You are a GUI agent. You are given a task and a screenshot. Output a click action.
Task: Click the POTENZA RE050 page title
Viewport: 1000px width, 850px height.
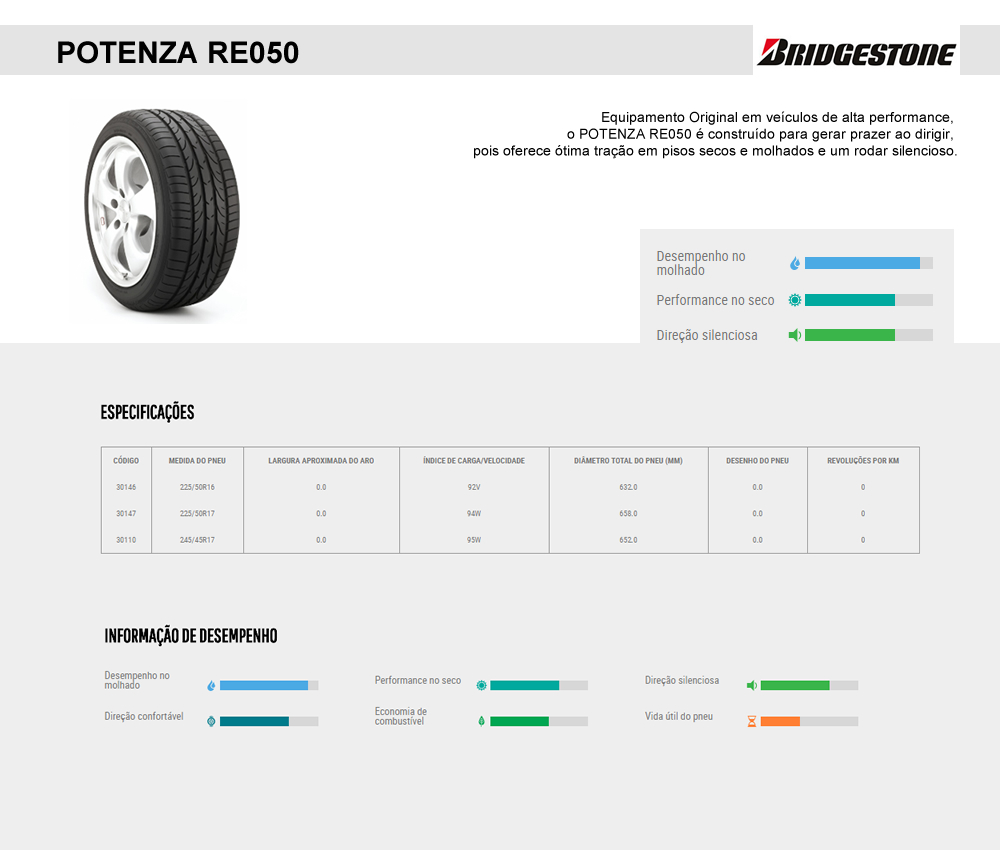(178, 52)
